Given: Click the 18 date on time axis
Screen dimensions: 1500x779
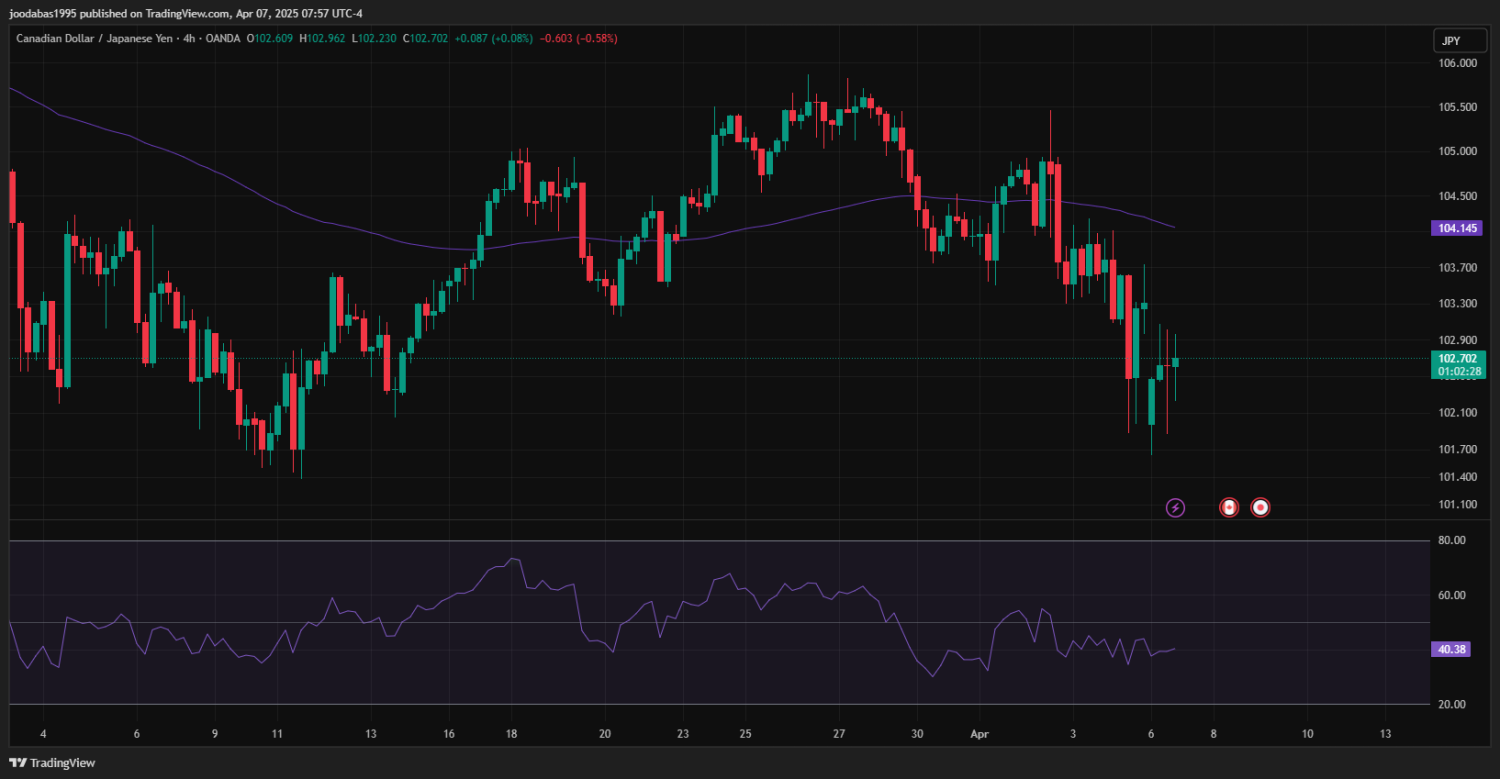Looking at the screenshot, I should (x=511, y=733).
